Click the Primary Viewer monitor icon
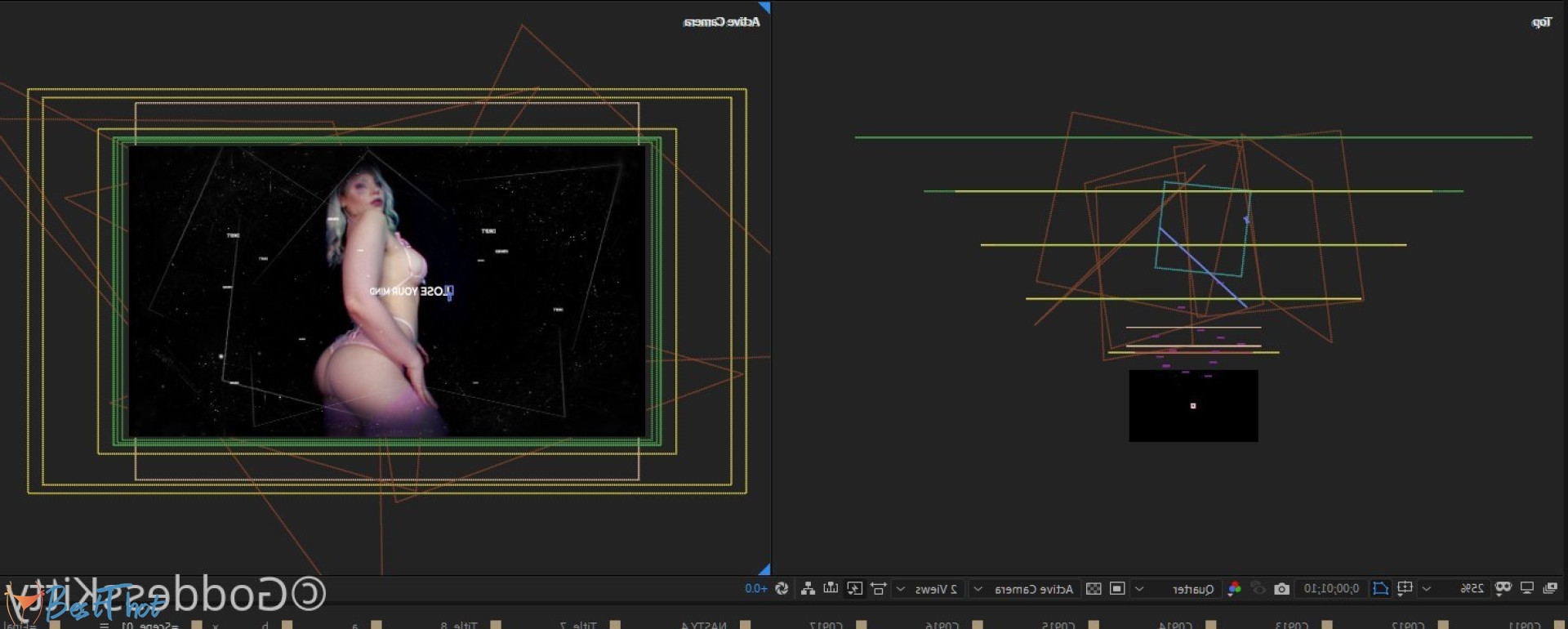This screenshot has width=1568, height=629. point(1526,589)
